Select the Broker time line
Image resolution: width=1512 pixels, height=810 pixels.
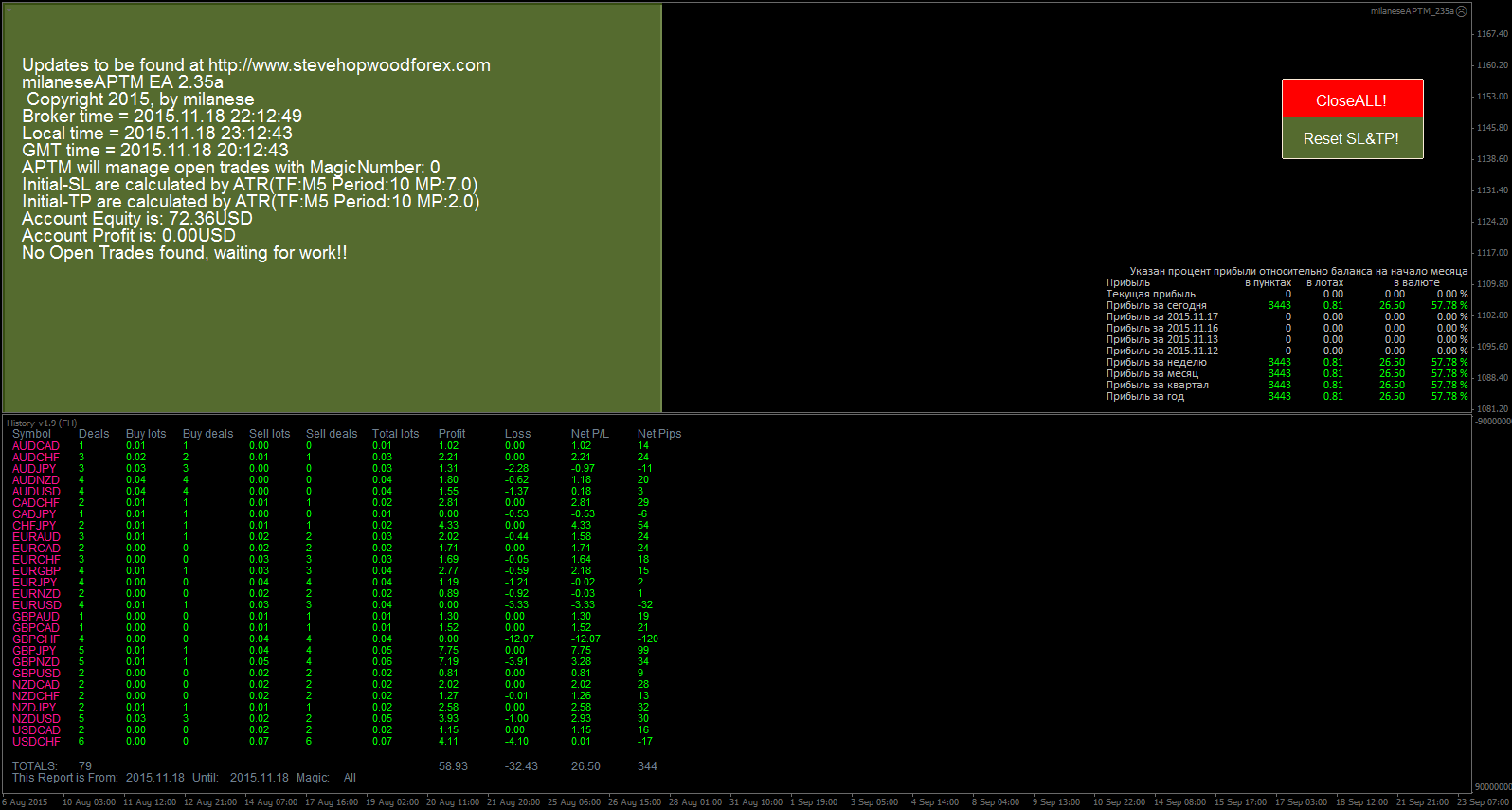point(162,117)
